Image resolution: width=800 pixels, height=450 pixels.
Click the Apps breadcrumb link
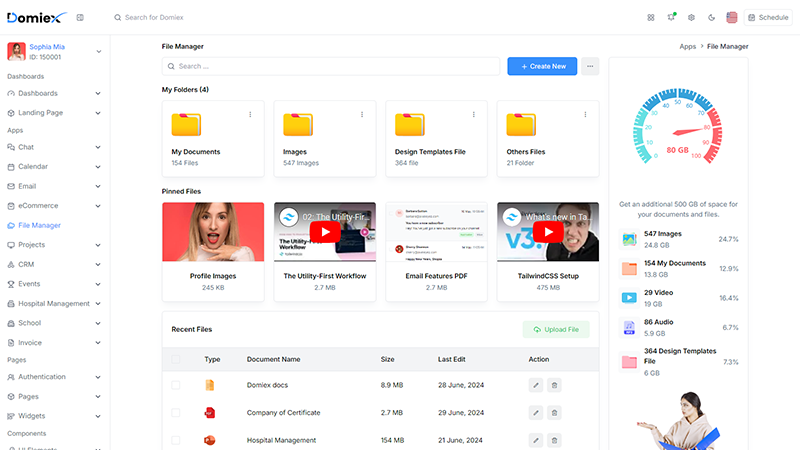(x=687, y=46)
